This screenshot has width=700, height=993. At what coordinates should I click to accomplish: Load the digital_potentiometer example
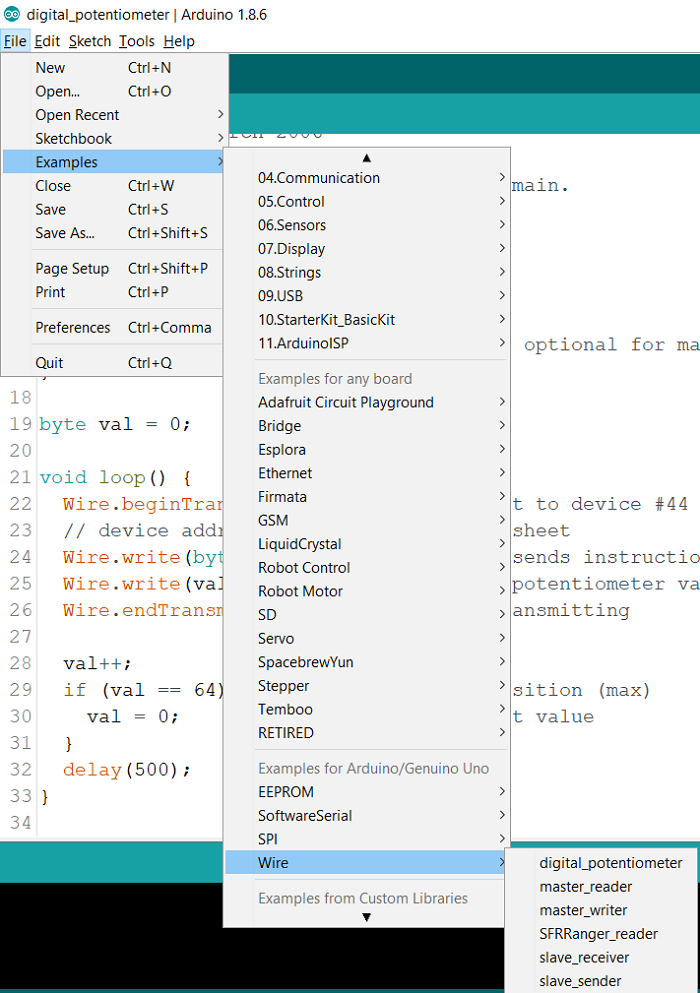(x=601, y=863)
